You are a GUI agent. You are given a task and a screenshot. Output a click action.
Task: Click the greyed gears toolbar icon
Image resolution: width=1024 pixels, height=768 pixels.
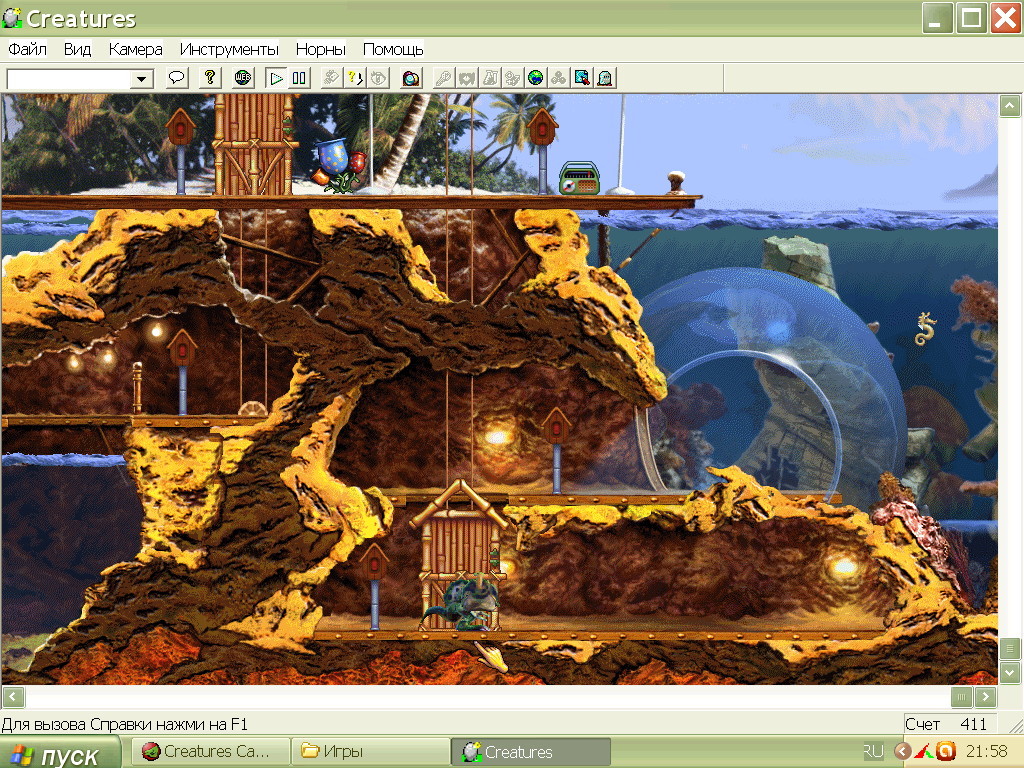click(512, 78)
